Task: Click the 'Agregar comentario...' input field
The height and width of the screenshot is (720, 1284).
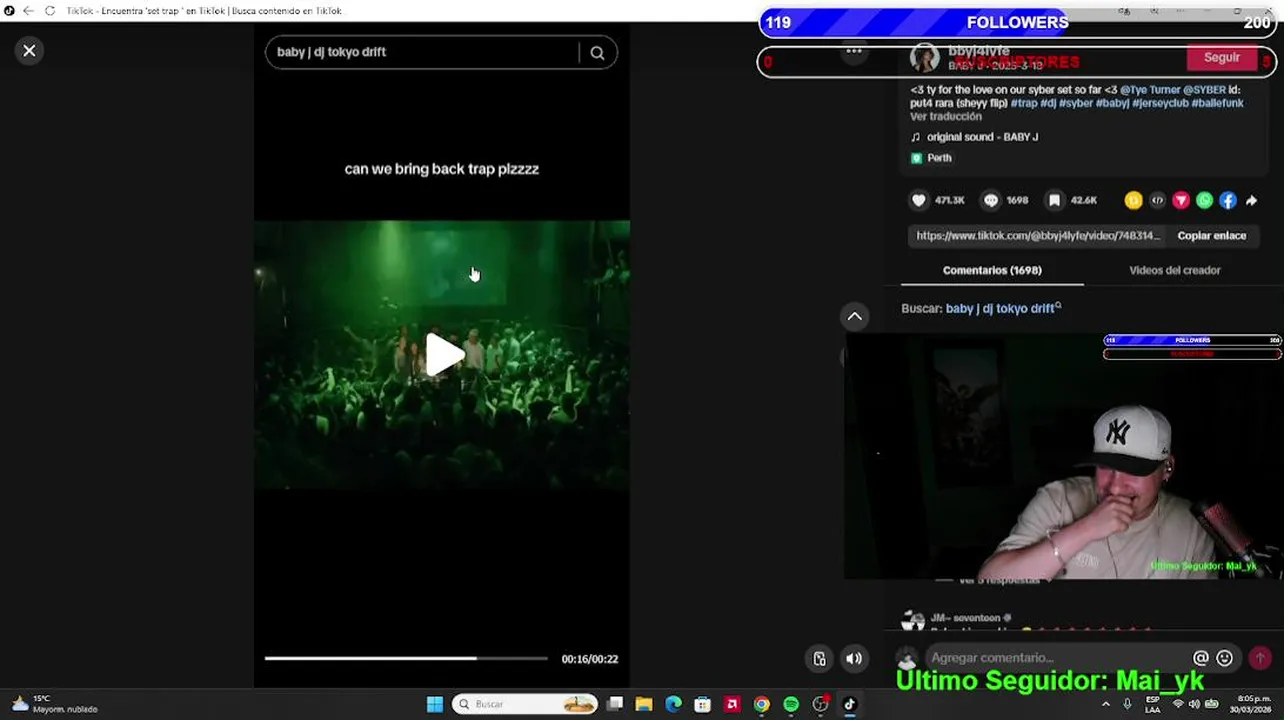Action: (1055, 658)
